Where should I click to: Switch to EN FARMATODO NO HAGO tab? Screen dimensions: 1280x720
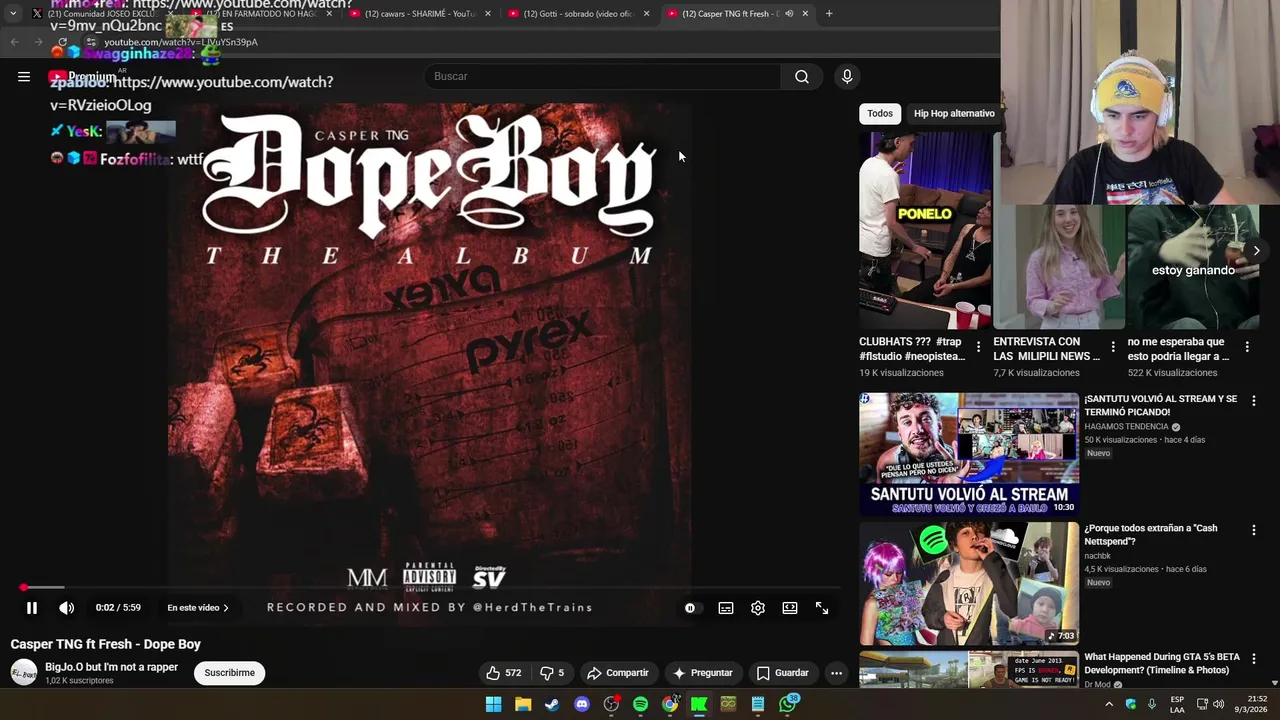[x=262, y=14]
